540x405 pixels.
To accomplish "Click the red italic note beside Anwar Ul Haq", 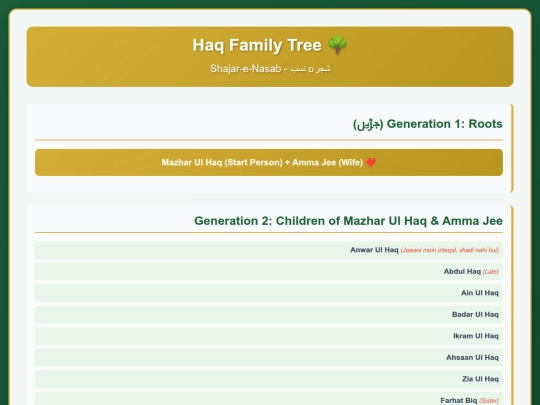I will (x=450, y=250).
